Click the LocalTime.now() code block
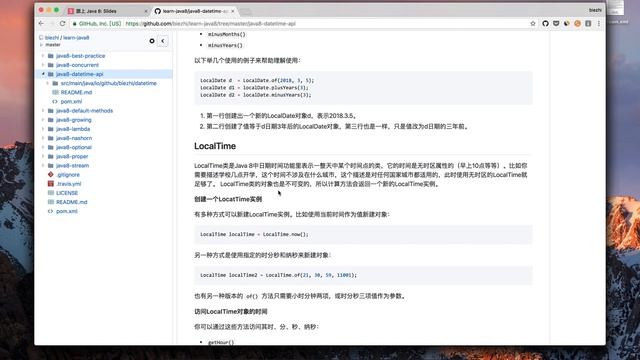640x360 pixels. 363,234
